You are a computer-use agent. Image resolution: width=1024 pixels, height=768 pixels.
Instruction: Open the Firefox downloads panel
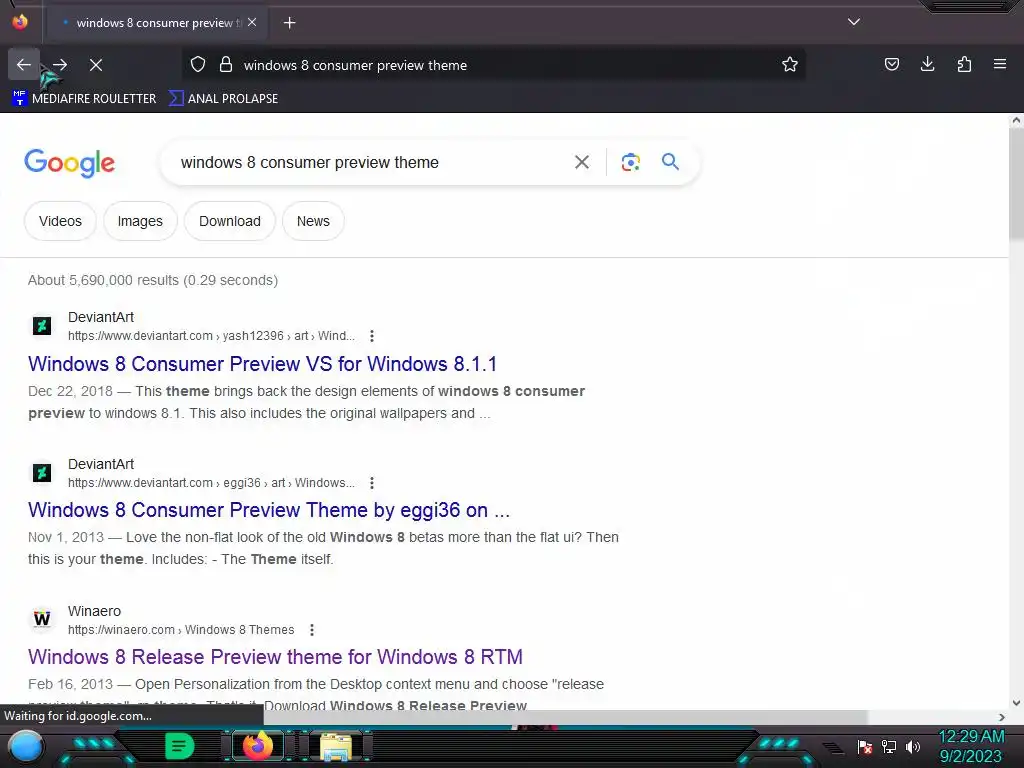(927, 65)
